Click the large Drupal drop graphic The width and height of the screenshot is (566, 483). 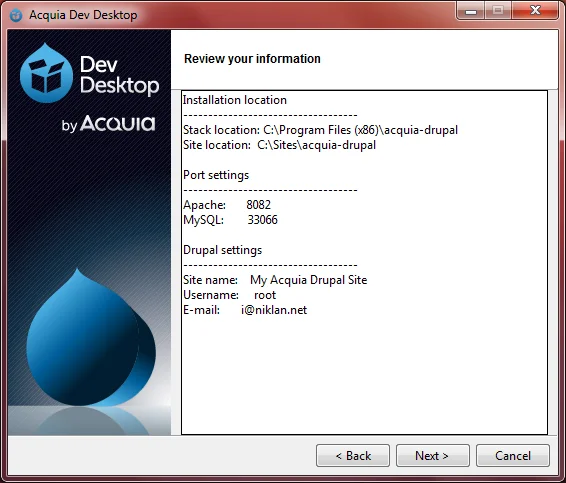click(x=91, y=338)
